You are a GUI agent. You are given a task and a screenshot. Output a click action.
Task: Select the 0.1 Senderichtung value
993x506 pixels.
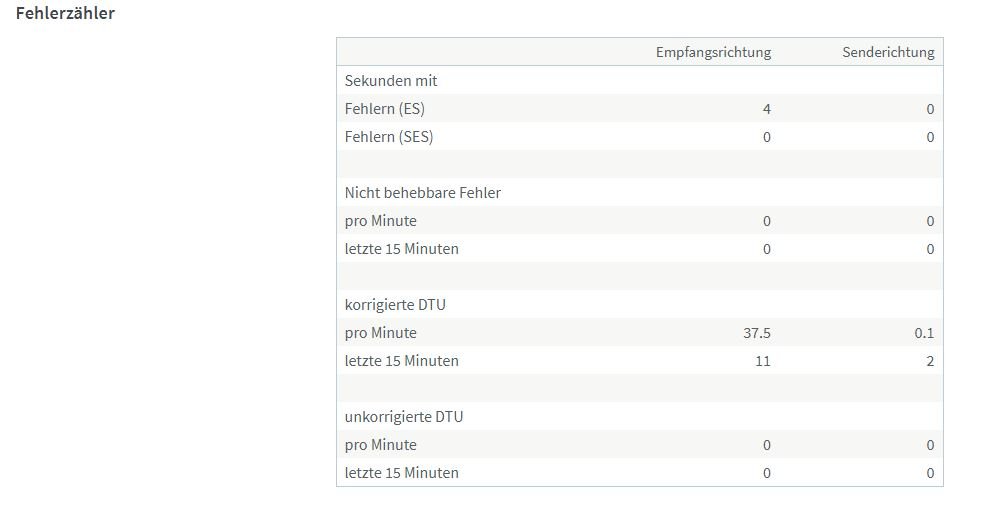click(924, 333)
